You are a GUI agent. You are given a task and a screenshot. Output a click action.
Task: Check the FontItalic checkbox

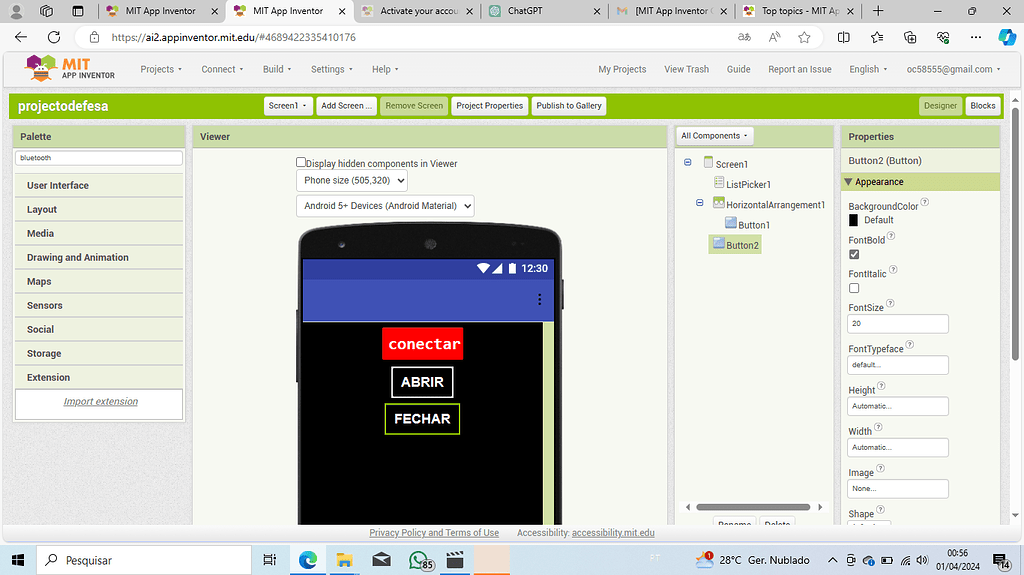854,288
